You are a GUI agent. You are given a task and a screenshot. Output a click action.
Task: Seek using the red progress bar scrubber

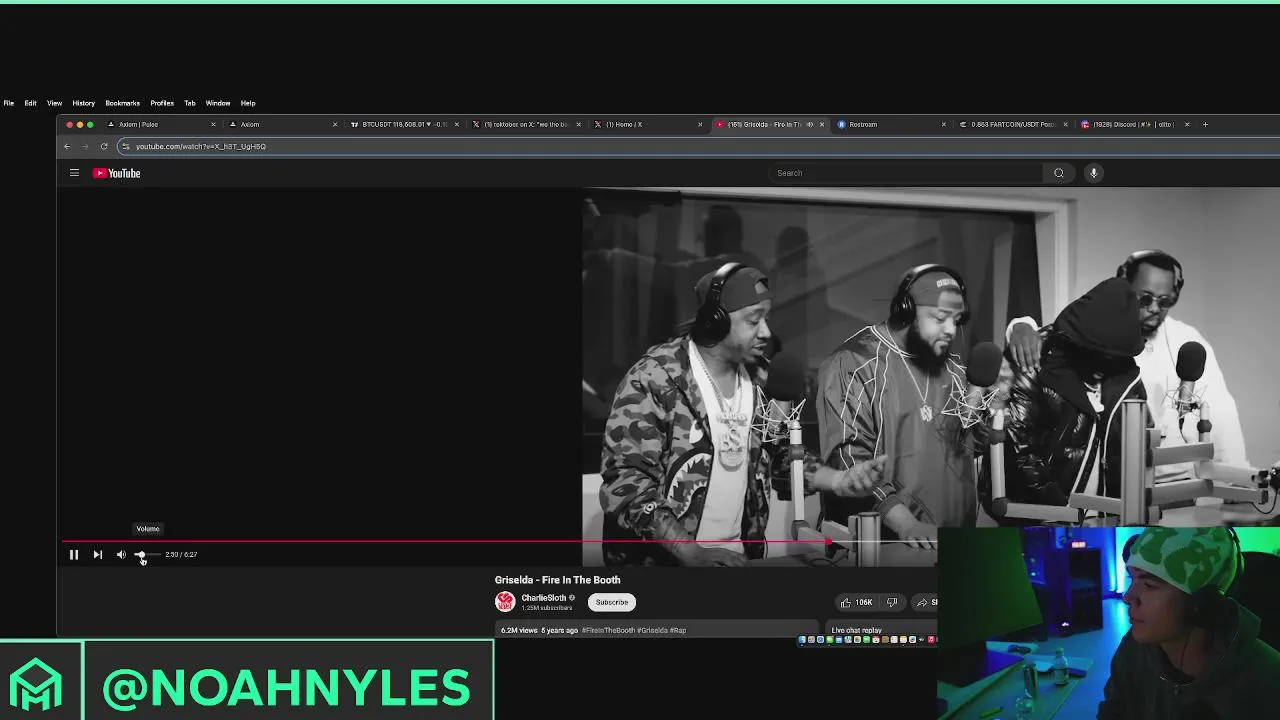(829, 542)
